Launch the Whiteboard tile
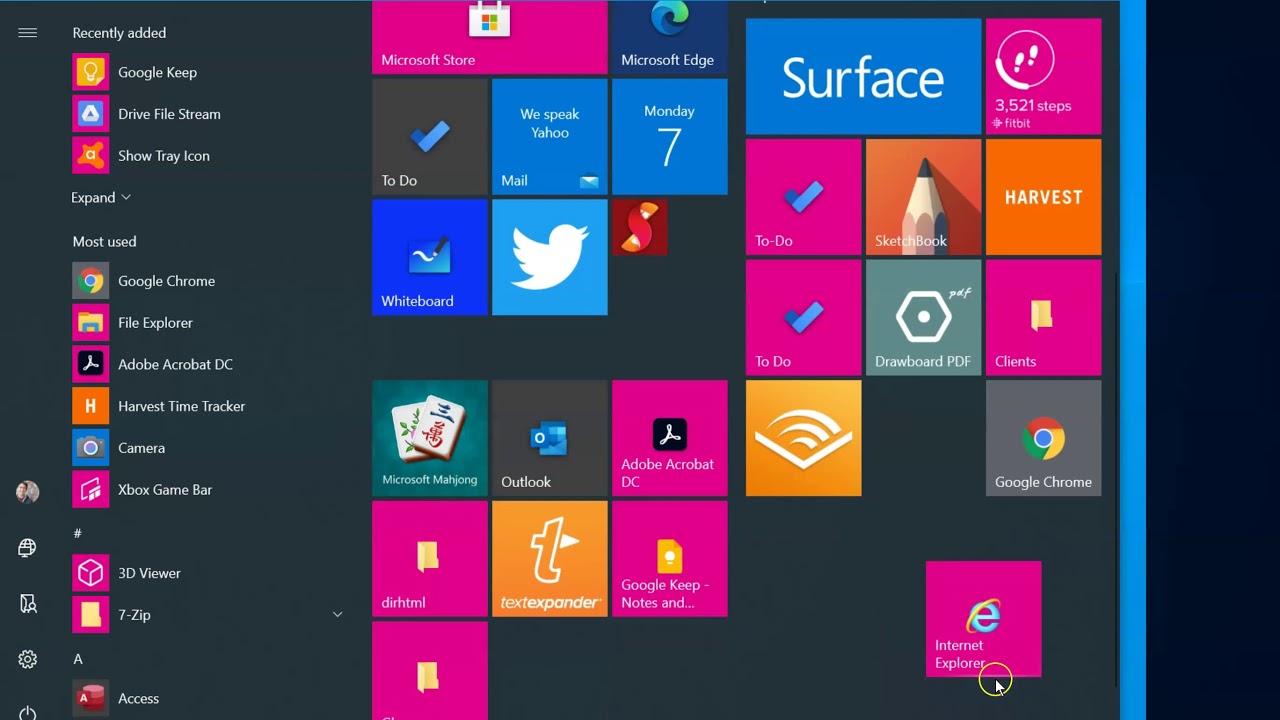Screen dimensions: 1280x720 (x=430, y=257)
